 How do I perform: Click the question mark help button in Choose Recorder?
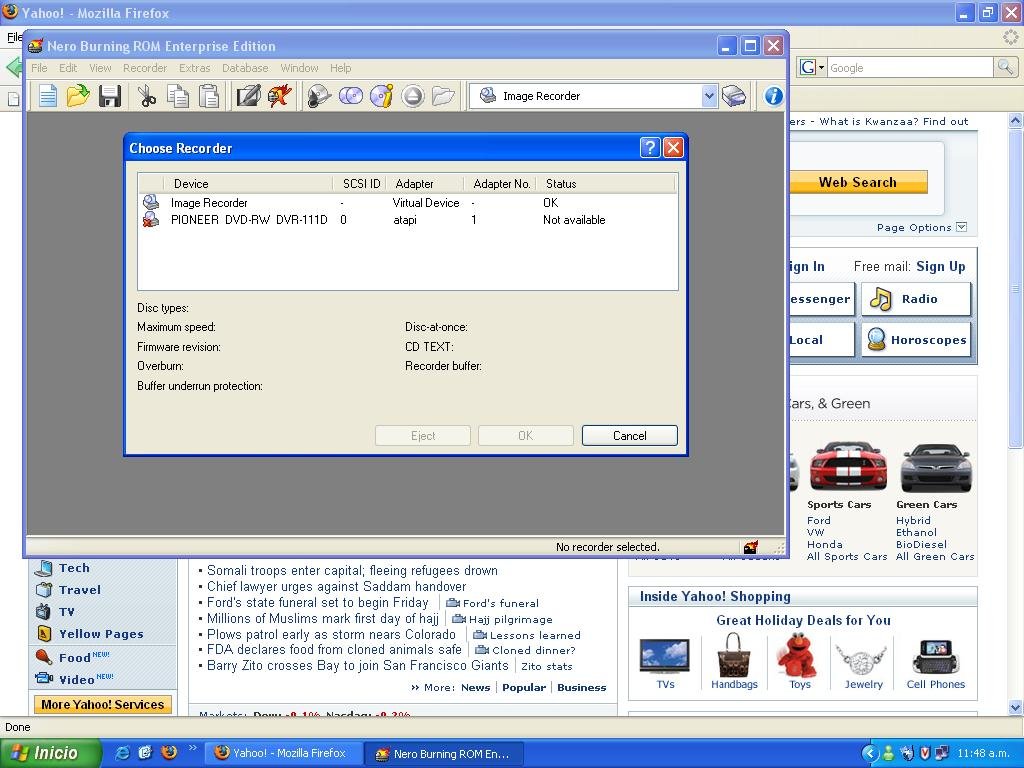650,148
